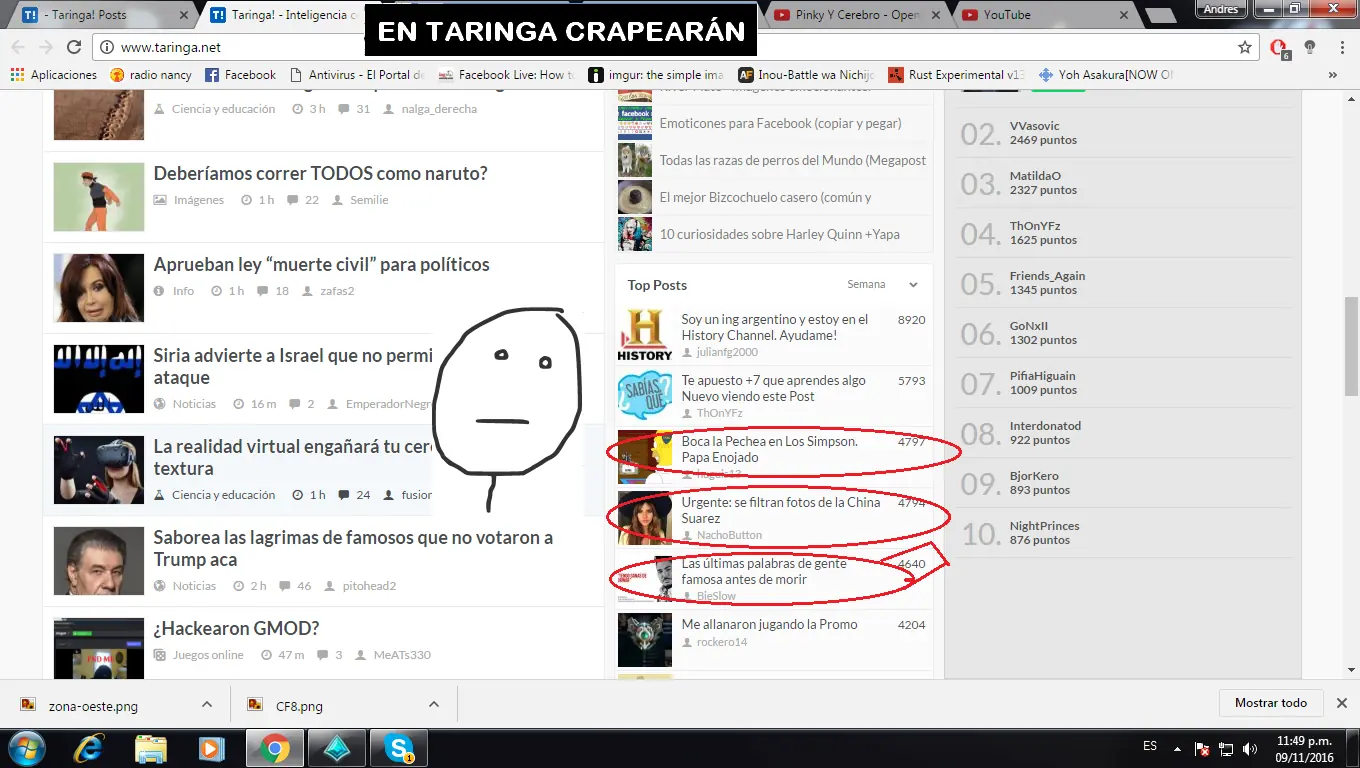Image resolution: width=1360 pixels, height=768 pixels.
Task: Open post 'Aprueban ley muerte civil para políticos'
Action: click(321, 264)
